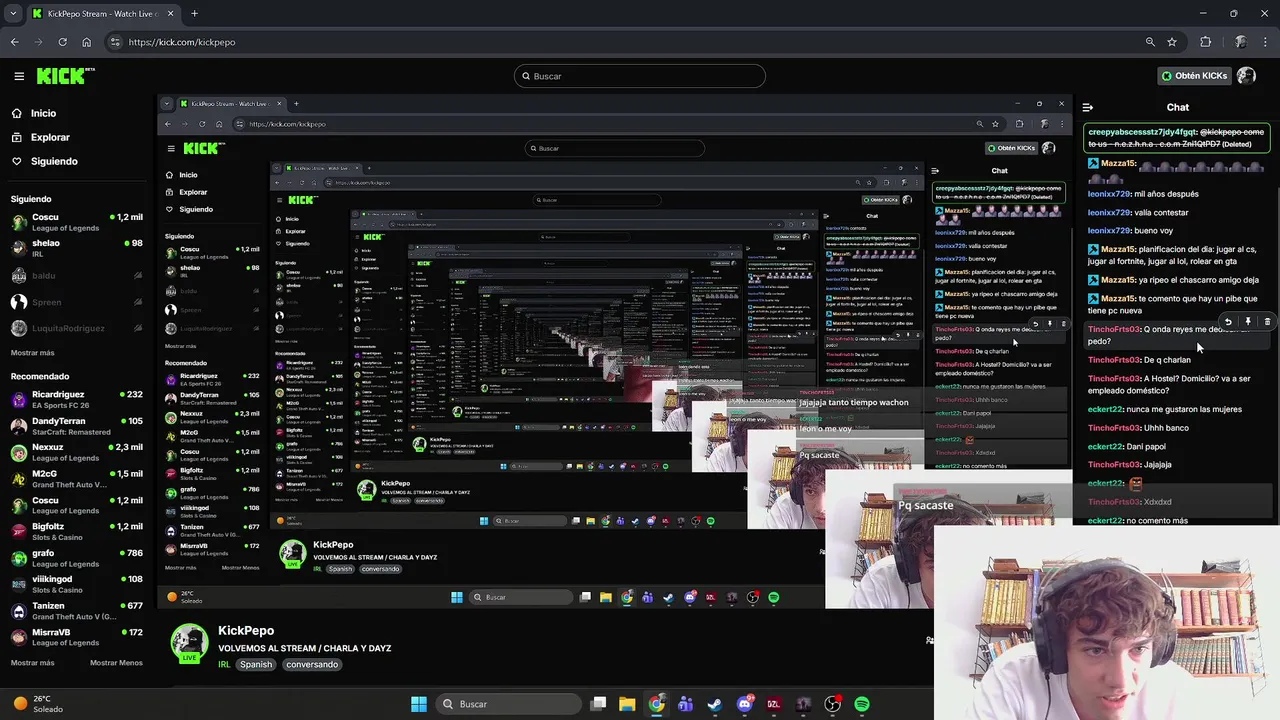Screen dimensions: 1280x720
Task: Open the browser extensions puzzle icon
Action: 1205,42
